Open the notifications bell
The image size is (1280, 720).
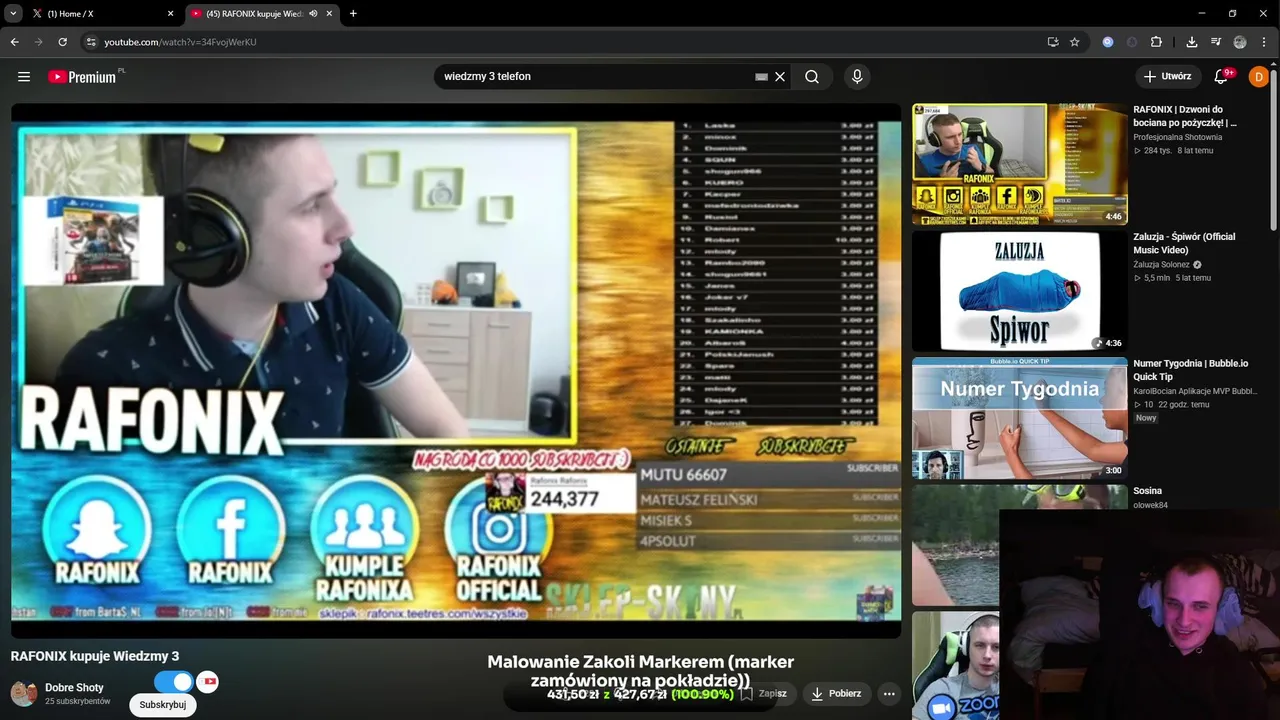(x=1222, y=76)
